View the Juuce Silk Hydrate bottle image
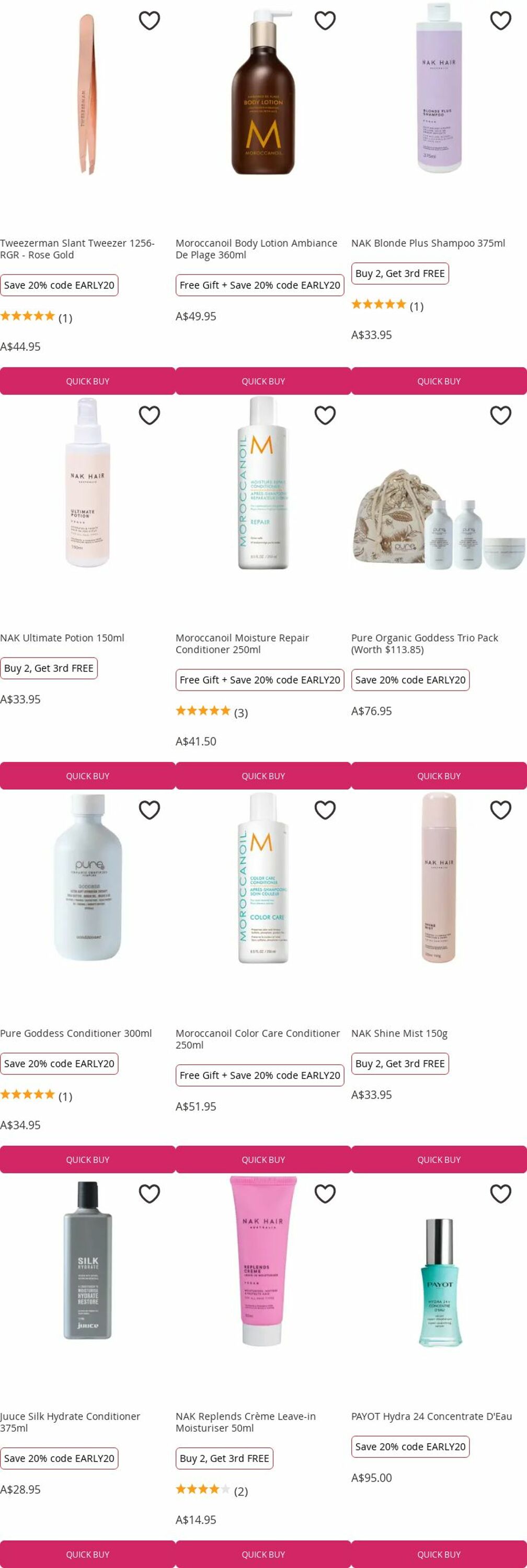The image size is (527, 1568). click(x=88, y=1261)
